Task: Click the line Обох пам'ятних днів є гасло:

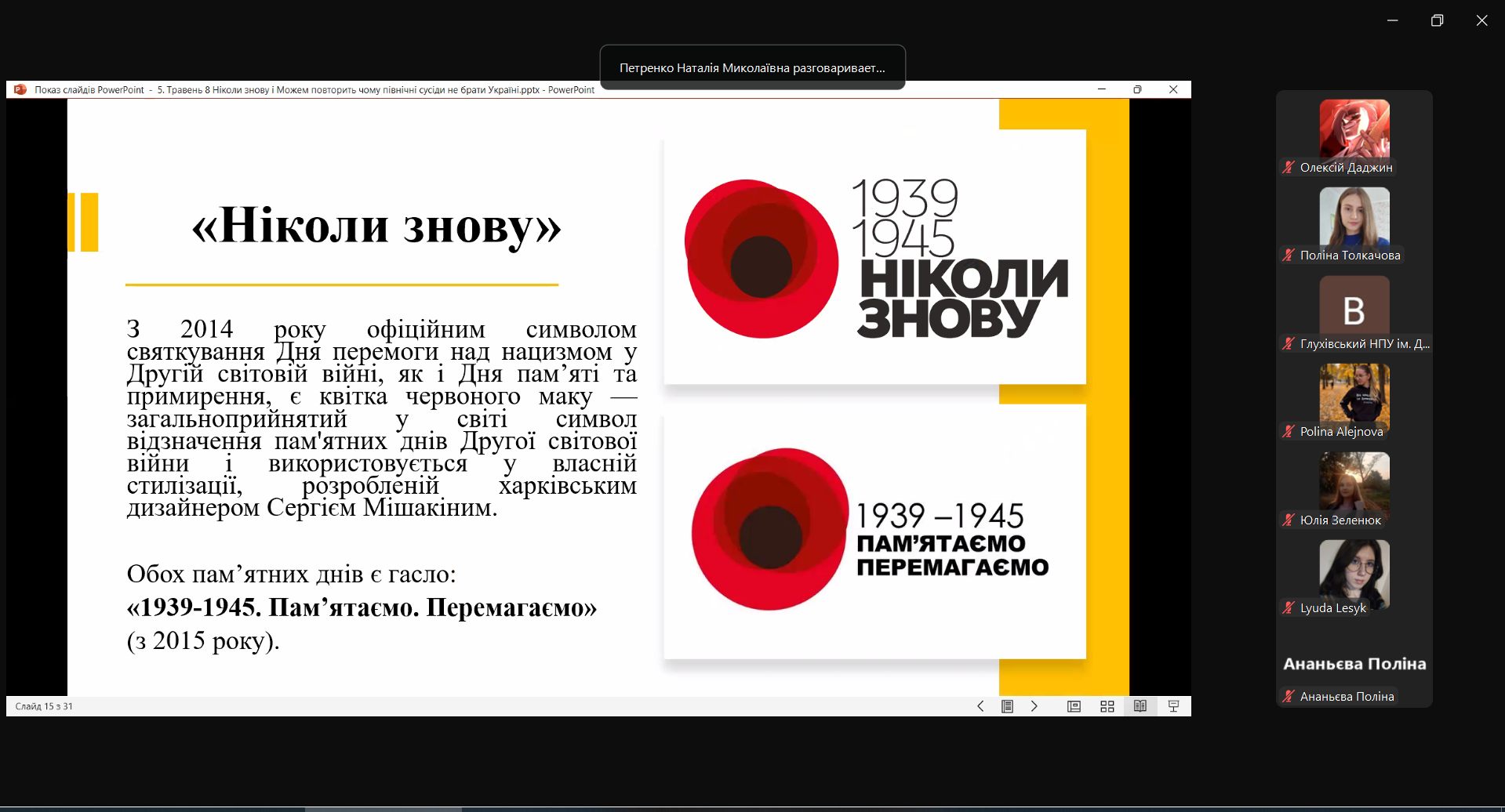Action: pyautogui.click(x=291, y=575)
